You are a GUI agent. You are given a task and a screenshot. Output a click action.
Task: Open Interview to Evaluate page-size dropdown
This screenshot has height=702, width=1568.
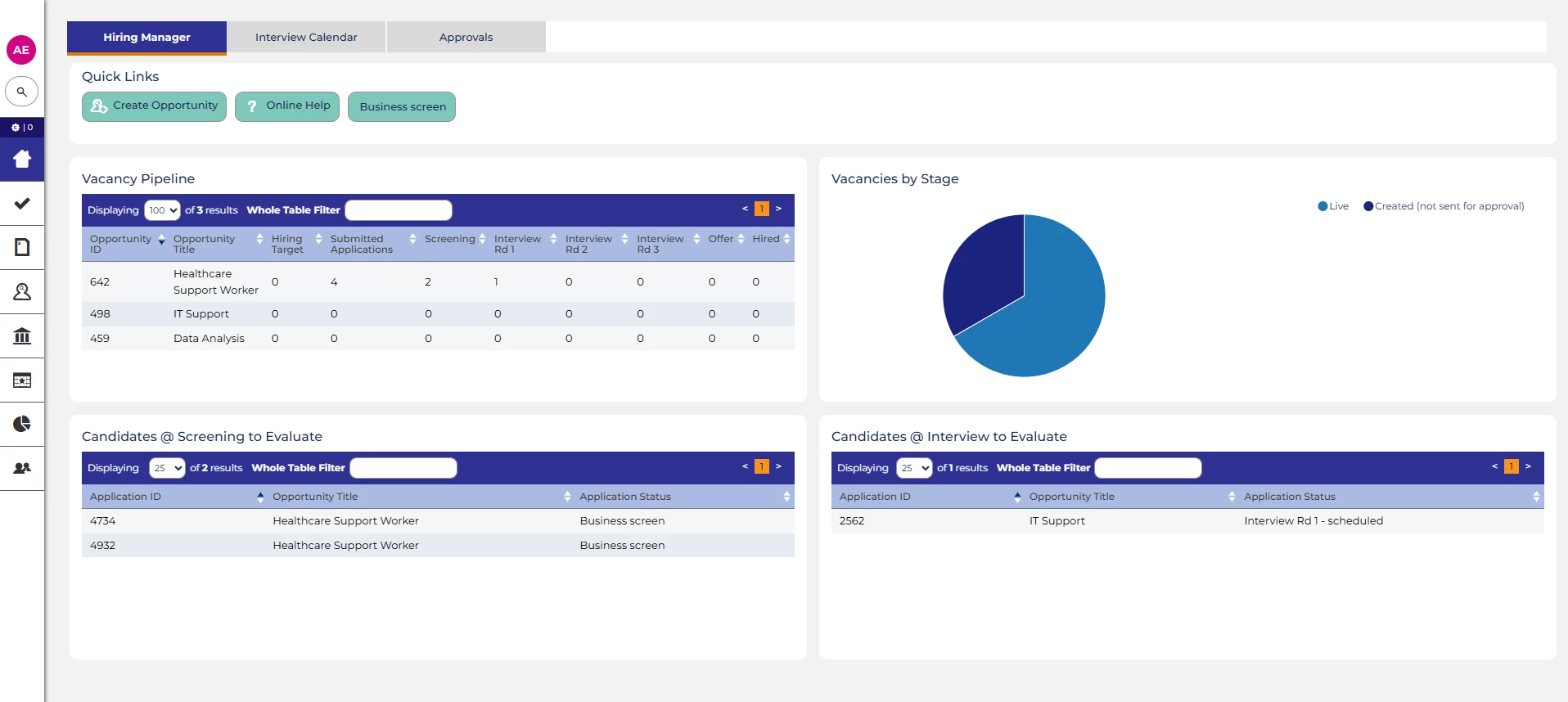tap(914, 468)
